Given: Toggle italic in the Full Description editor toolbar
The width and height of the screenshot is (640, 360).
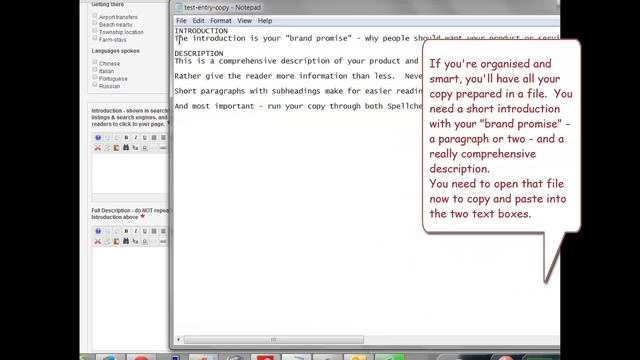Looking at the screenshot, I should (136, 231).
